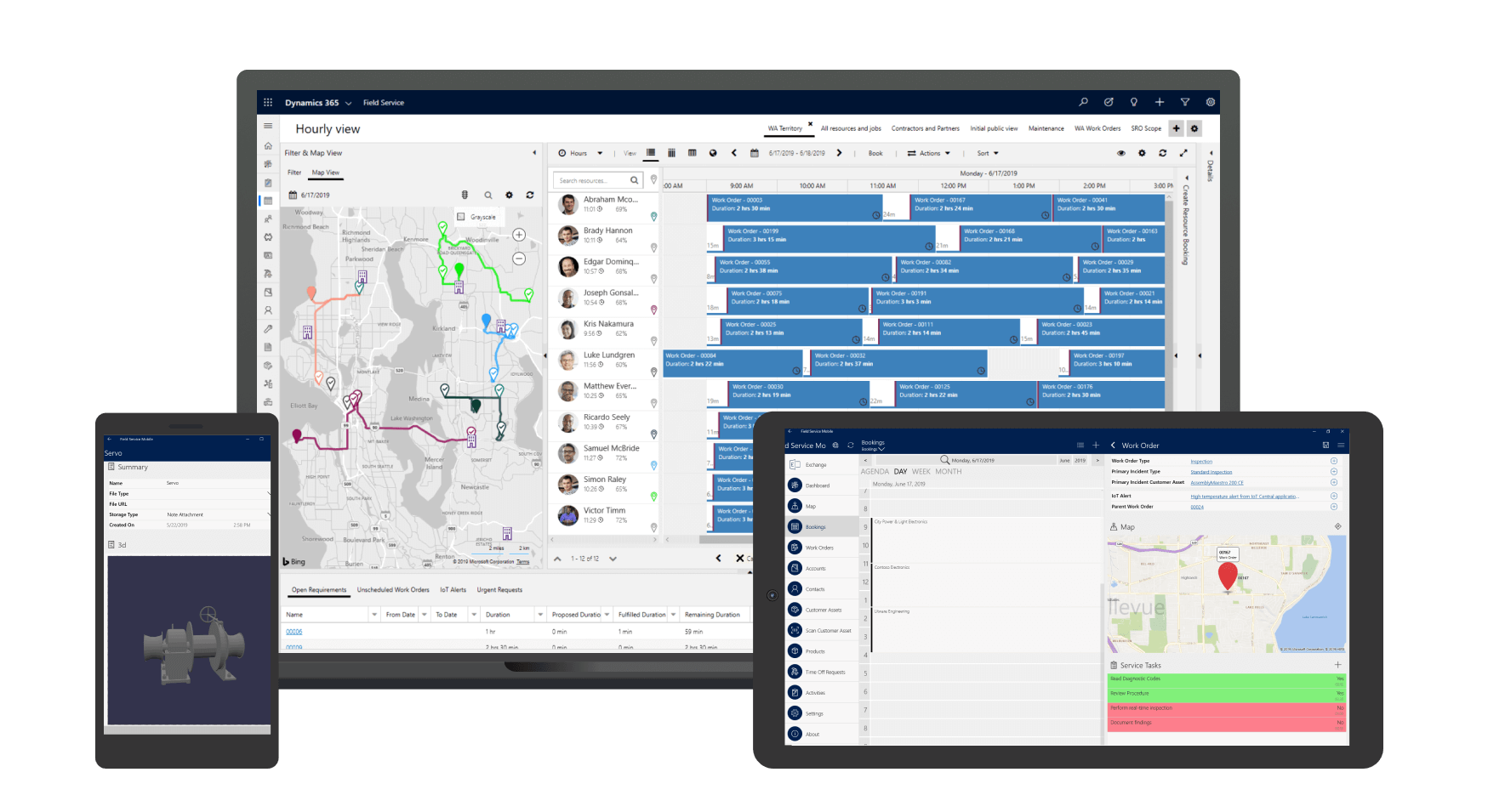The width and height of the screenshot is (1505, 812).
Task: Open the IoT Alerts tab
Action: click(x=453, y=589)
